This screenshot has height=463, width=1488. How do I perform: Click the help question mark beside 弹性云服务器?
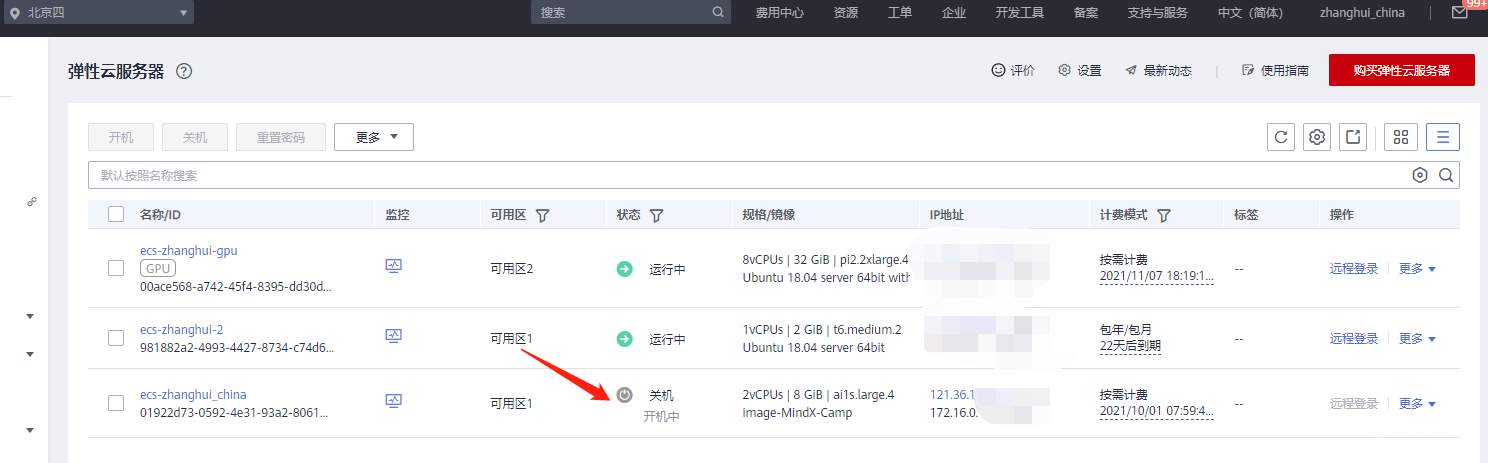pos(183,71)
